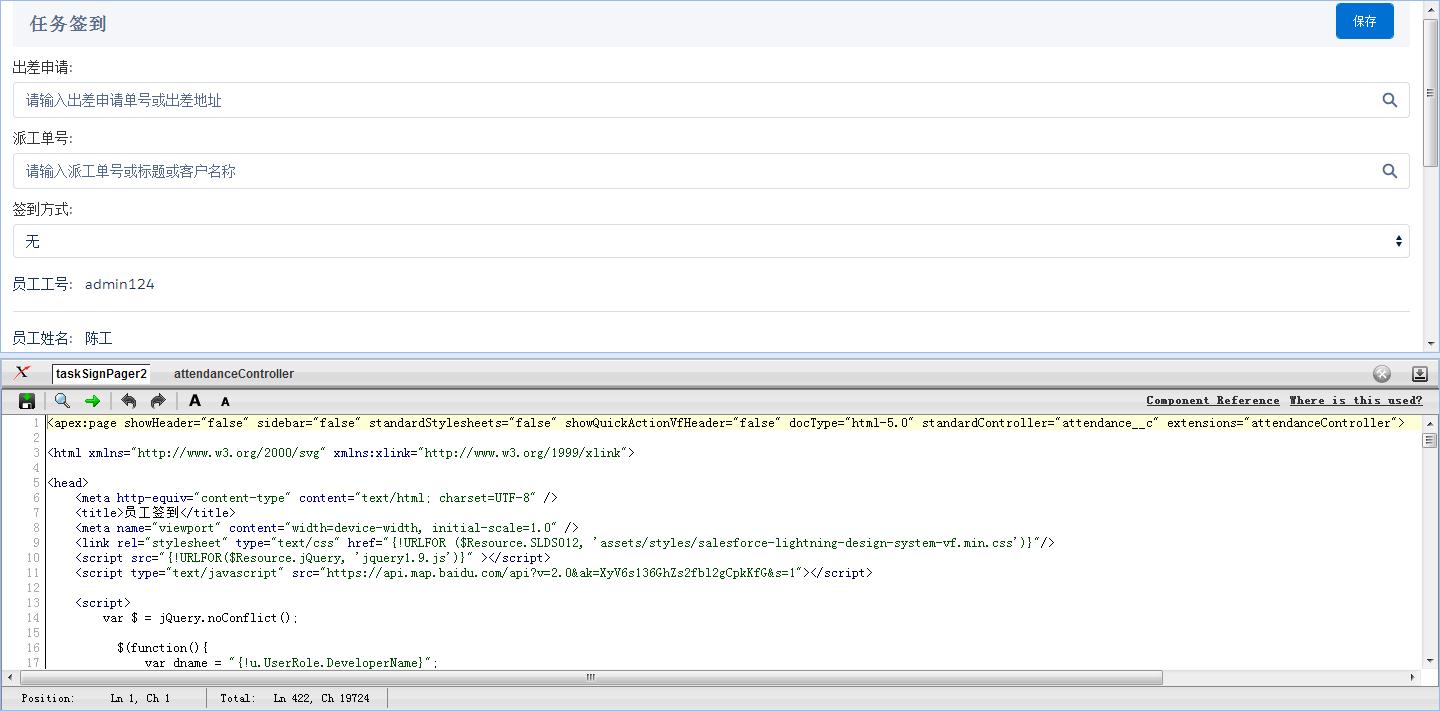Minimize the editor with the down-arrow icon
Viewport: 1440px width, 711px height.
pos(1419,374)
